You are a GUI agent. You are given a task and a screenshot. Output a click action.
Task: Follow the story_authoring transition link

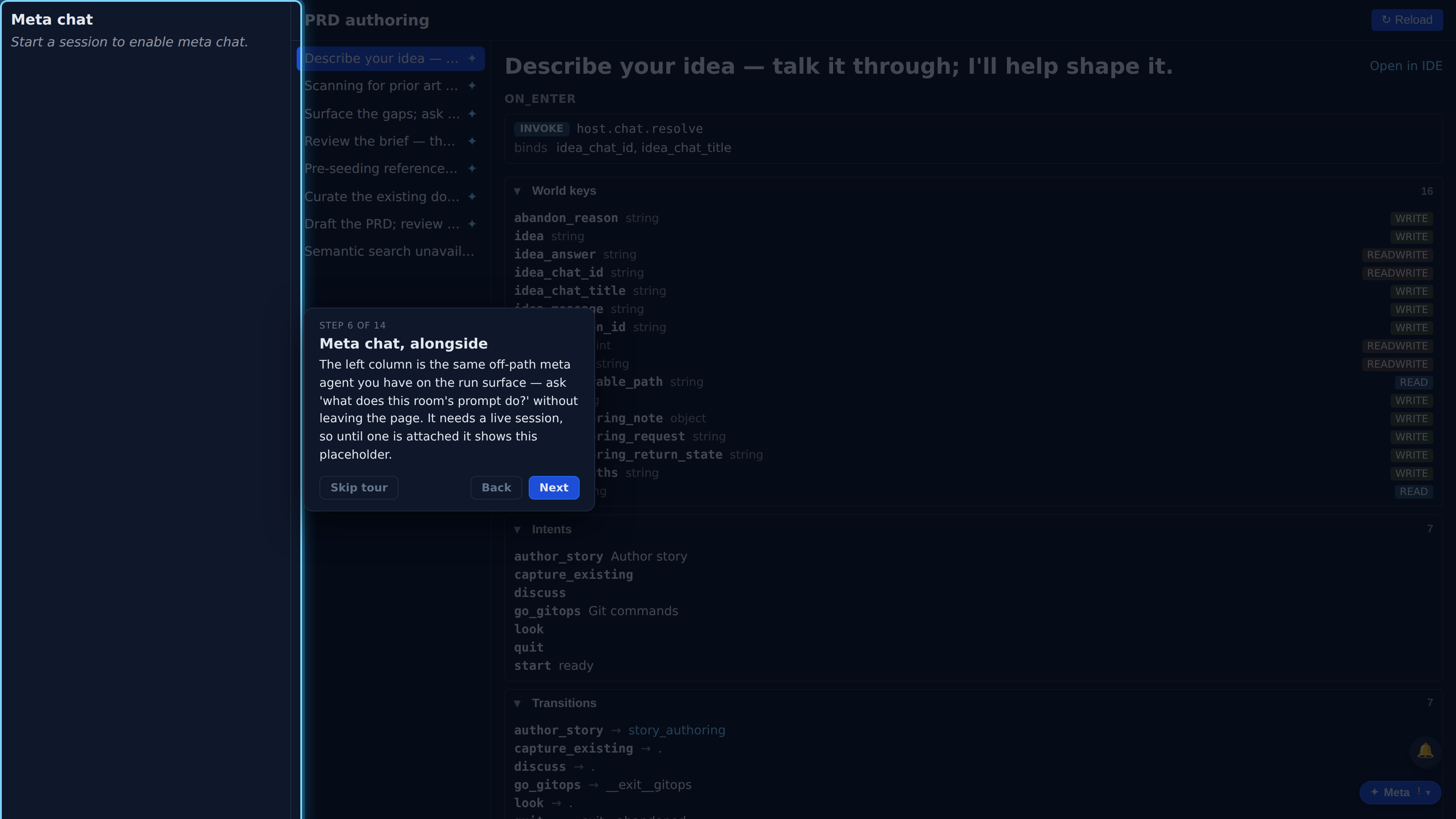(x=677, y=730)
